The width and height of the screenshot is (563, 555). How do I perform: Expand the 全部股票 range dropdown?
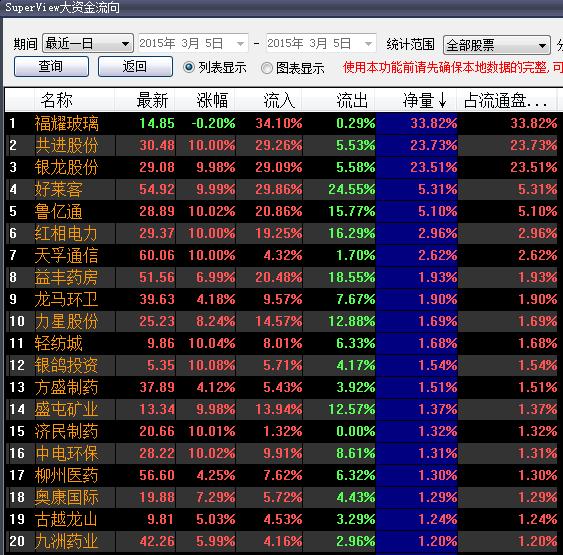click(497, 45)
